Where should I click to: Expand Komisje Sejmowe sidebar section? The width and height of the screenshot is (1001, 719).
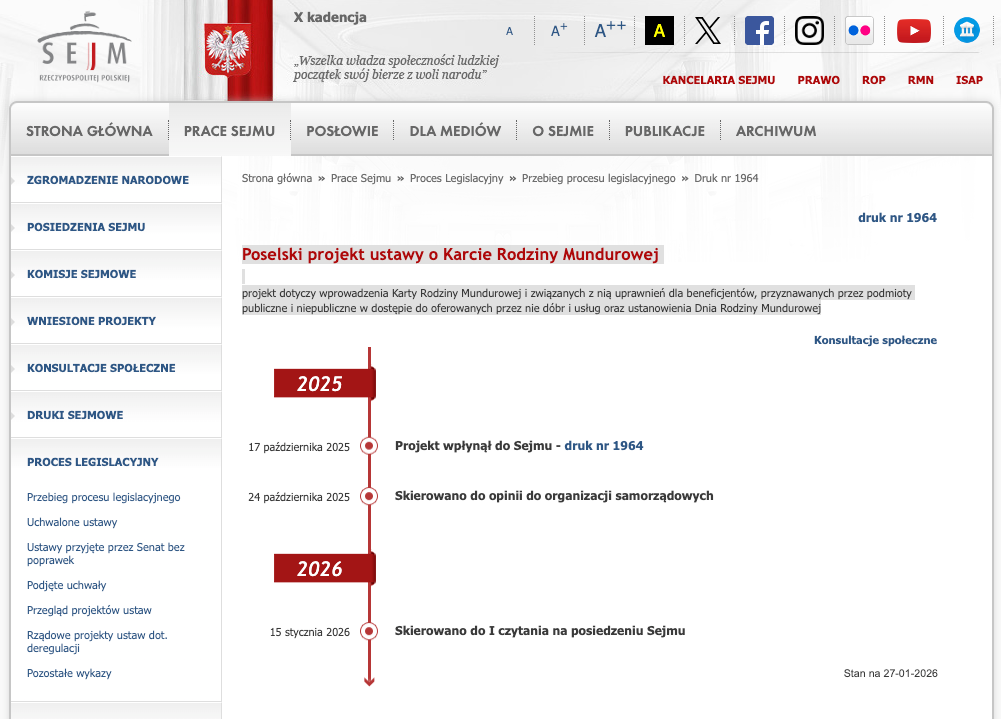pos(81,274)
